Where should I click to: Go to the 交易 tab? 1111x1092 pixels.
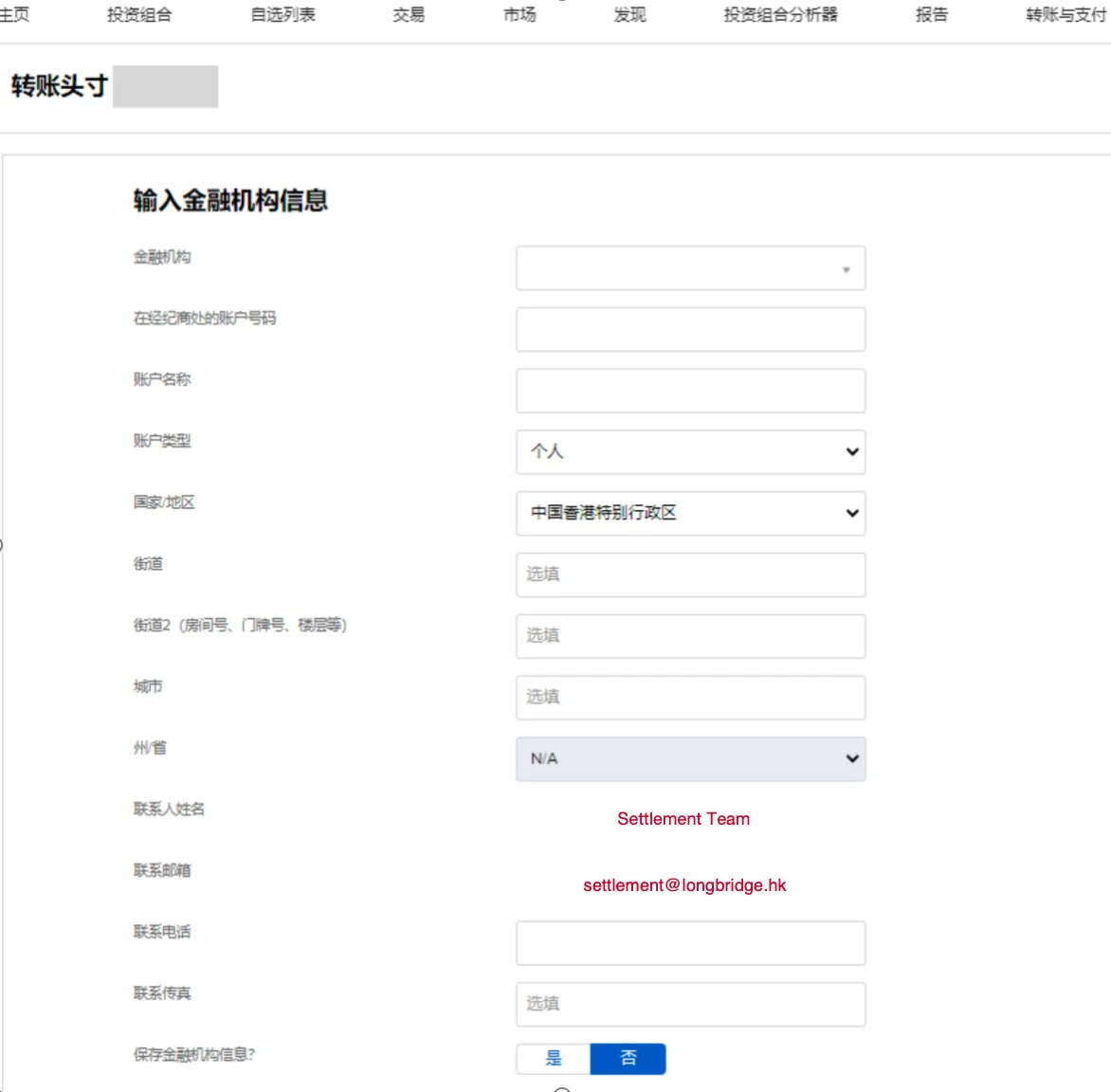[x=409, y=14]
